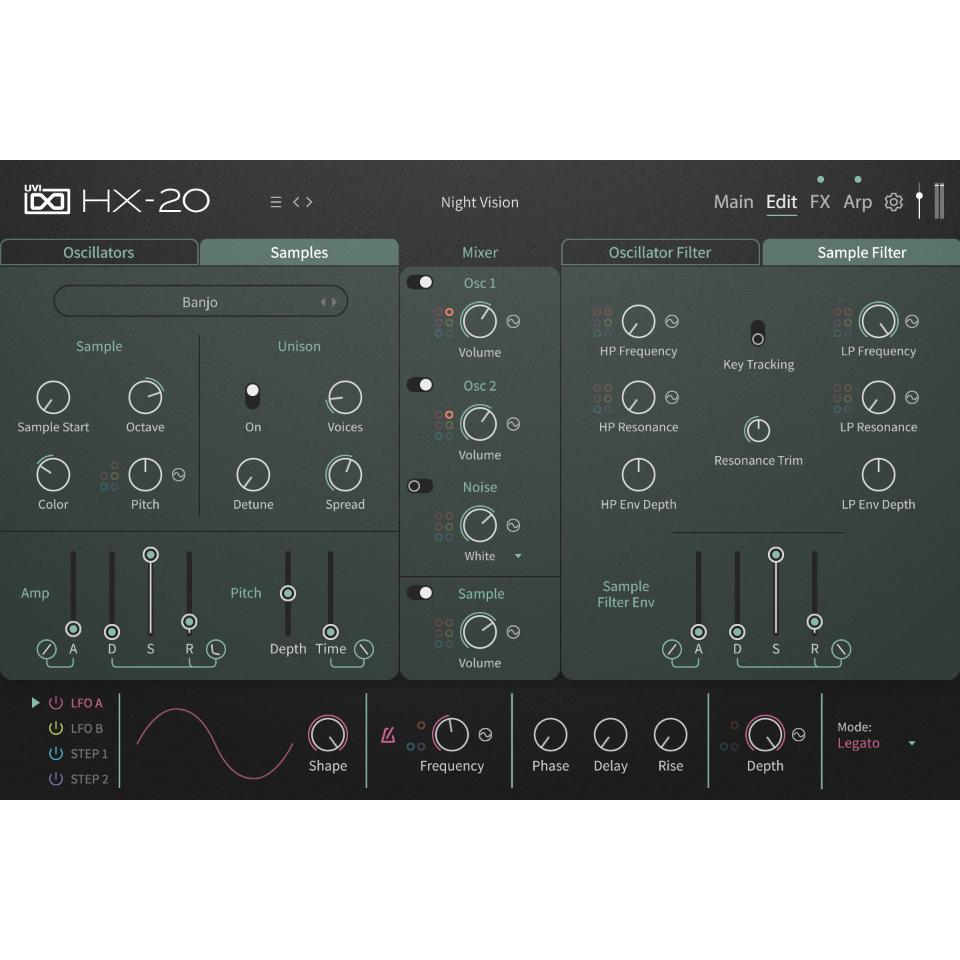
Task: Go to the next preset arrow
Action: (x=309, y=202)
